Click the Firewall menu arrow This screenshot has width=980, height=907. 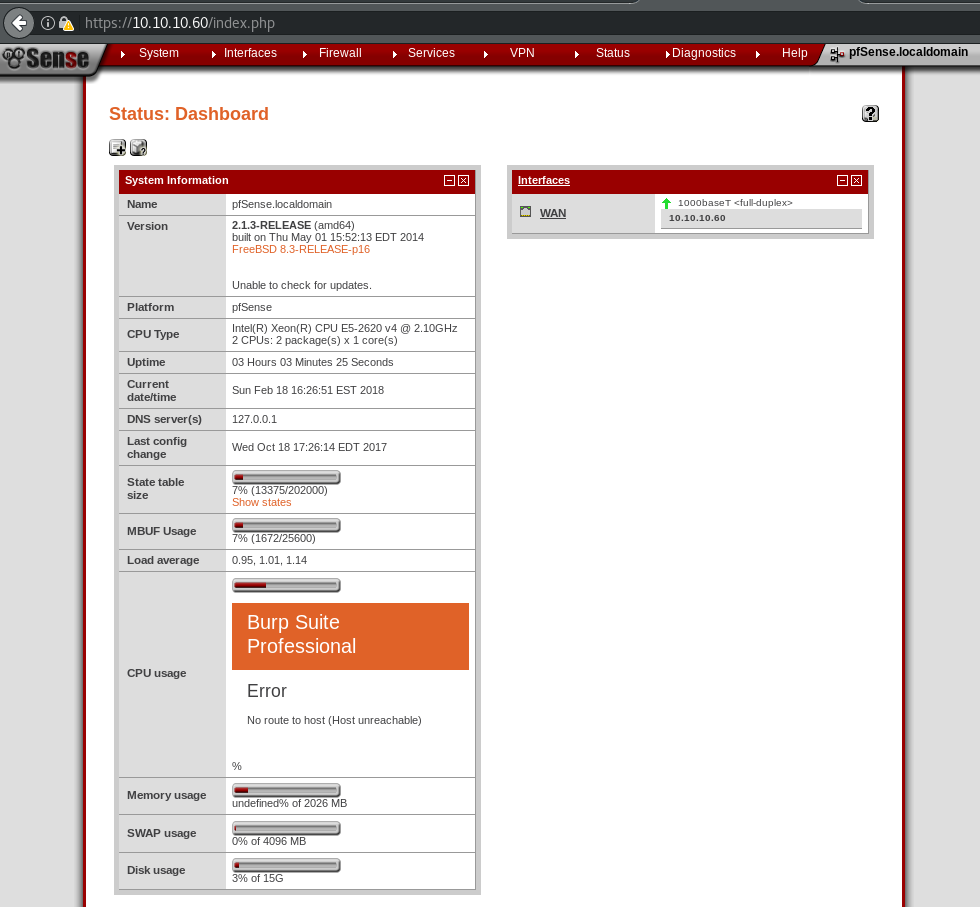coord(305,54)
